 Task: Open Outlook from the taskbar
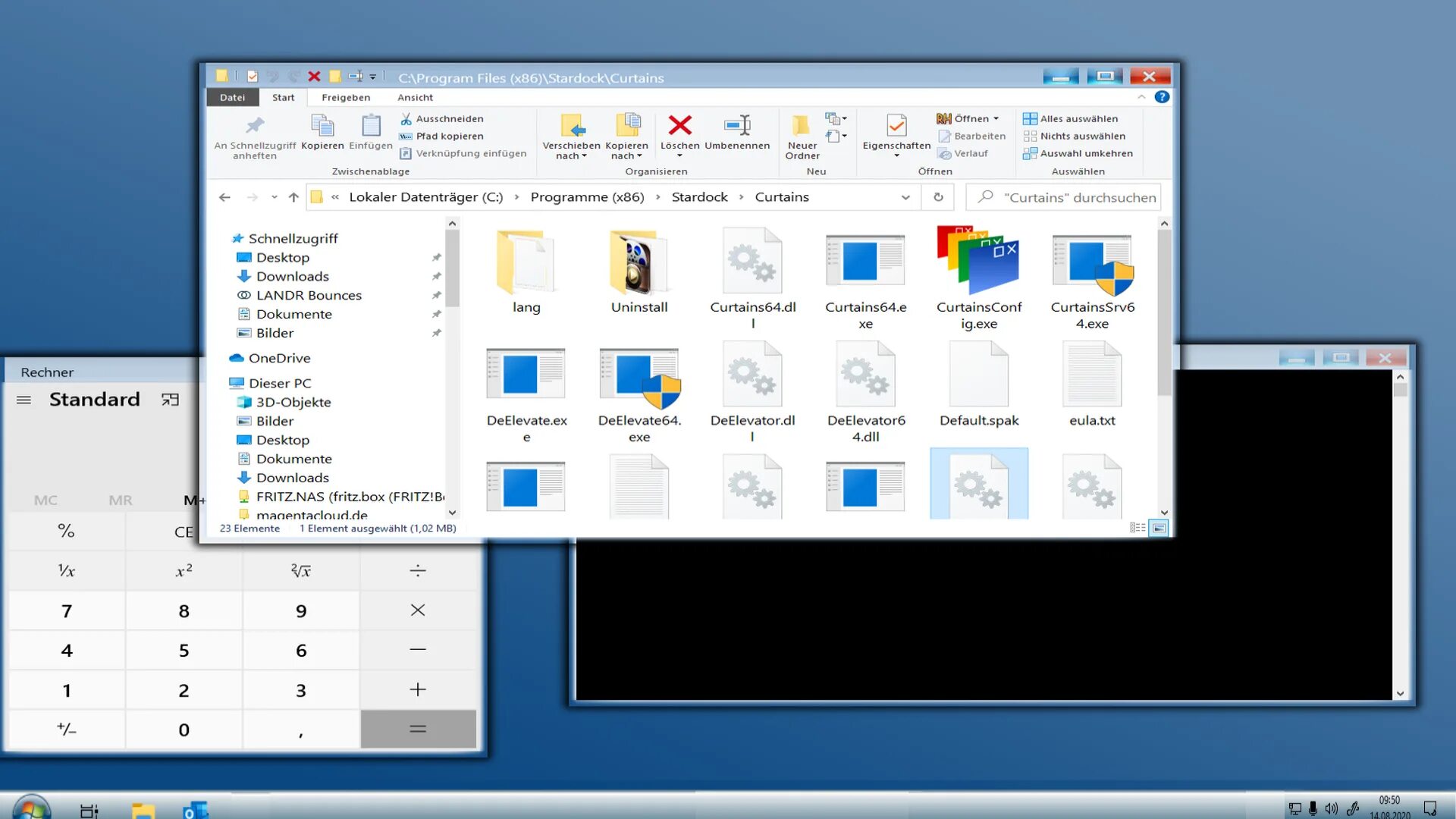[195, 810]
